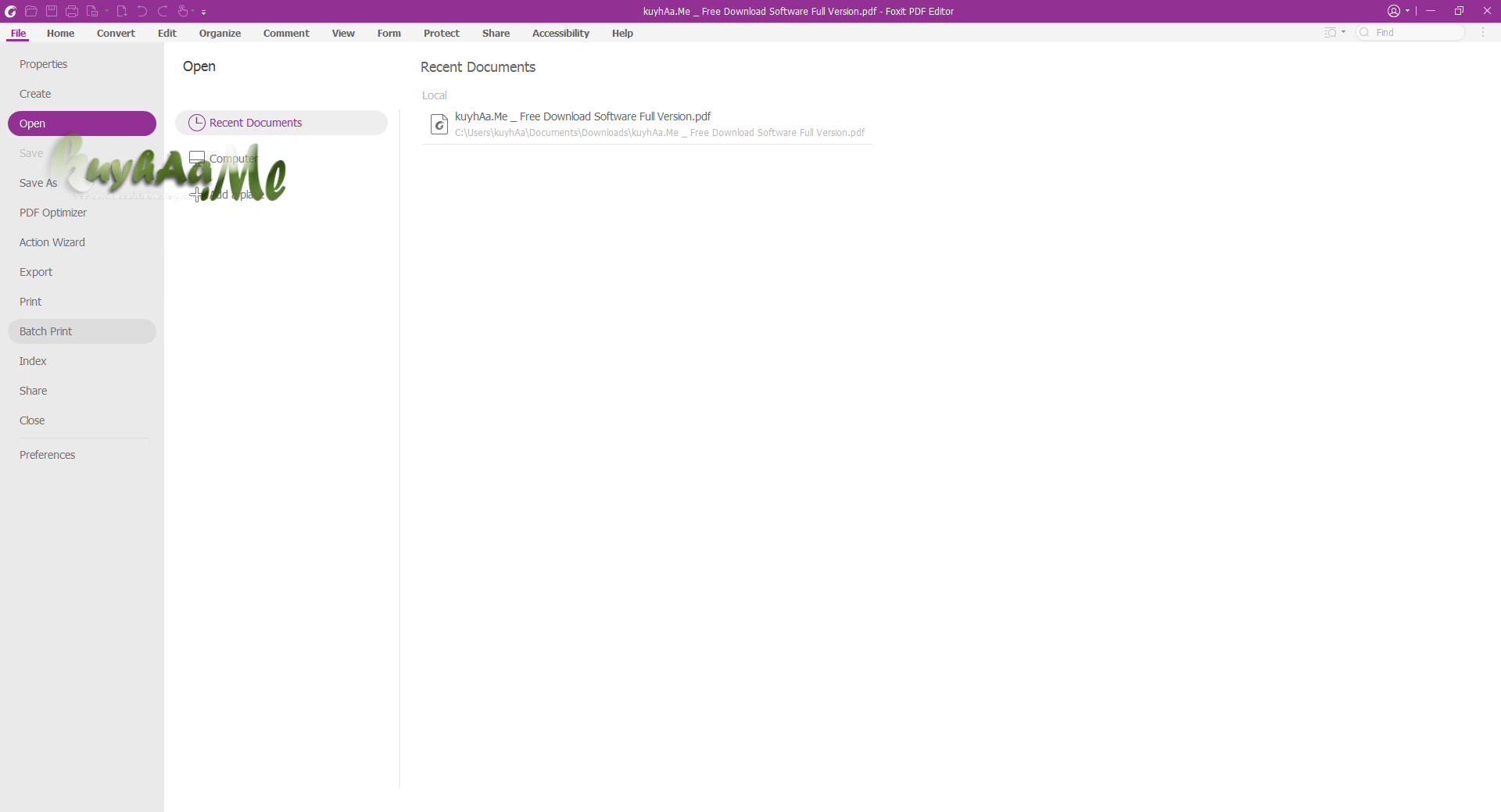
Task: Click the magnifier icon in Find box
Action: coord(1365,32)
